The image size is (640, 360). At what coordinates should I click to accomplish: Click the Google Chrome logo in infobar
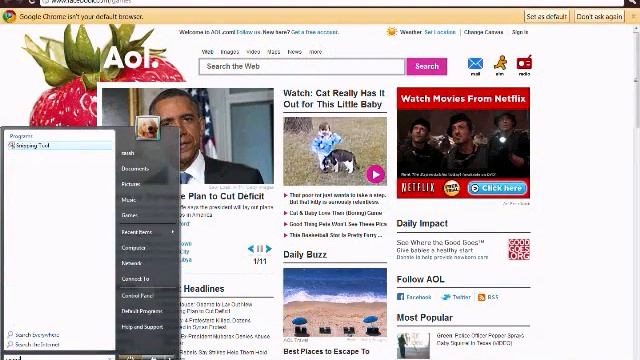point(9,16)
